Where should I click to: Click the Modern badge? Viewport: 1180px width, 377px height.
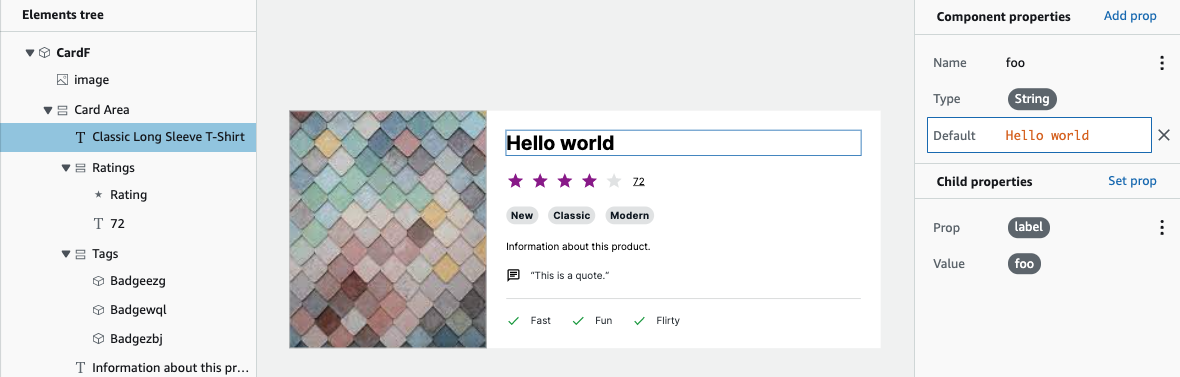630,215
